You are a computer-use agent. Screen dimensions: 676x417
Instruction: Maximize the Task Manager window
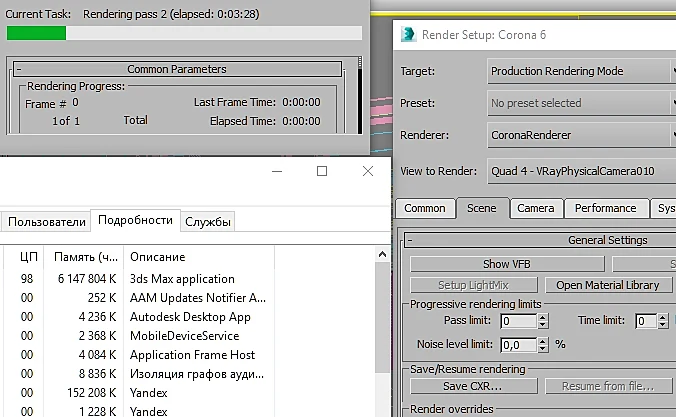322,171
